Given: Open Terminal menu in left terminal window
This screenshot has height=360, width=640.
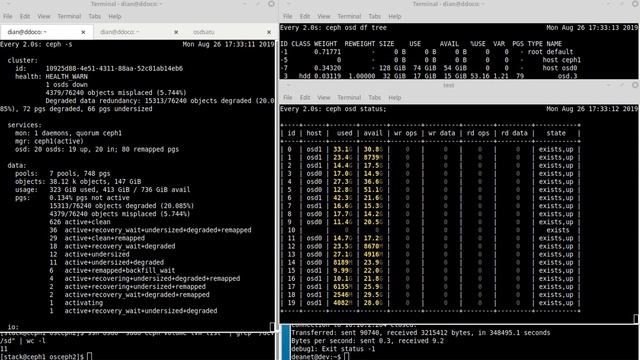Looking at the screenshot, I should (x=69, y=16).
